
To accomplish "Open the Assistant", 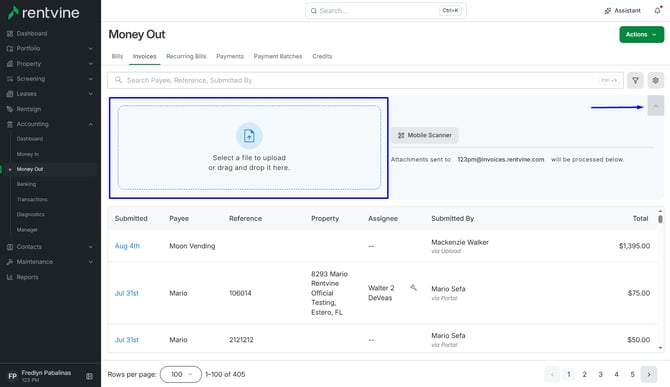I will (x=623, y=11).
